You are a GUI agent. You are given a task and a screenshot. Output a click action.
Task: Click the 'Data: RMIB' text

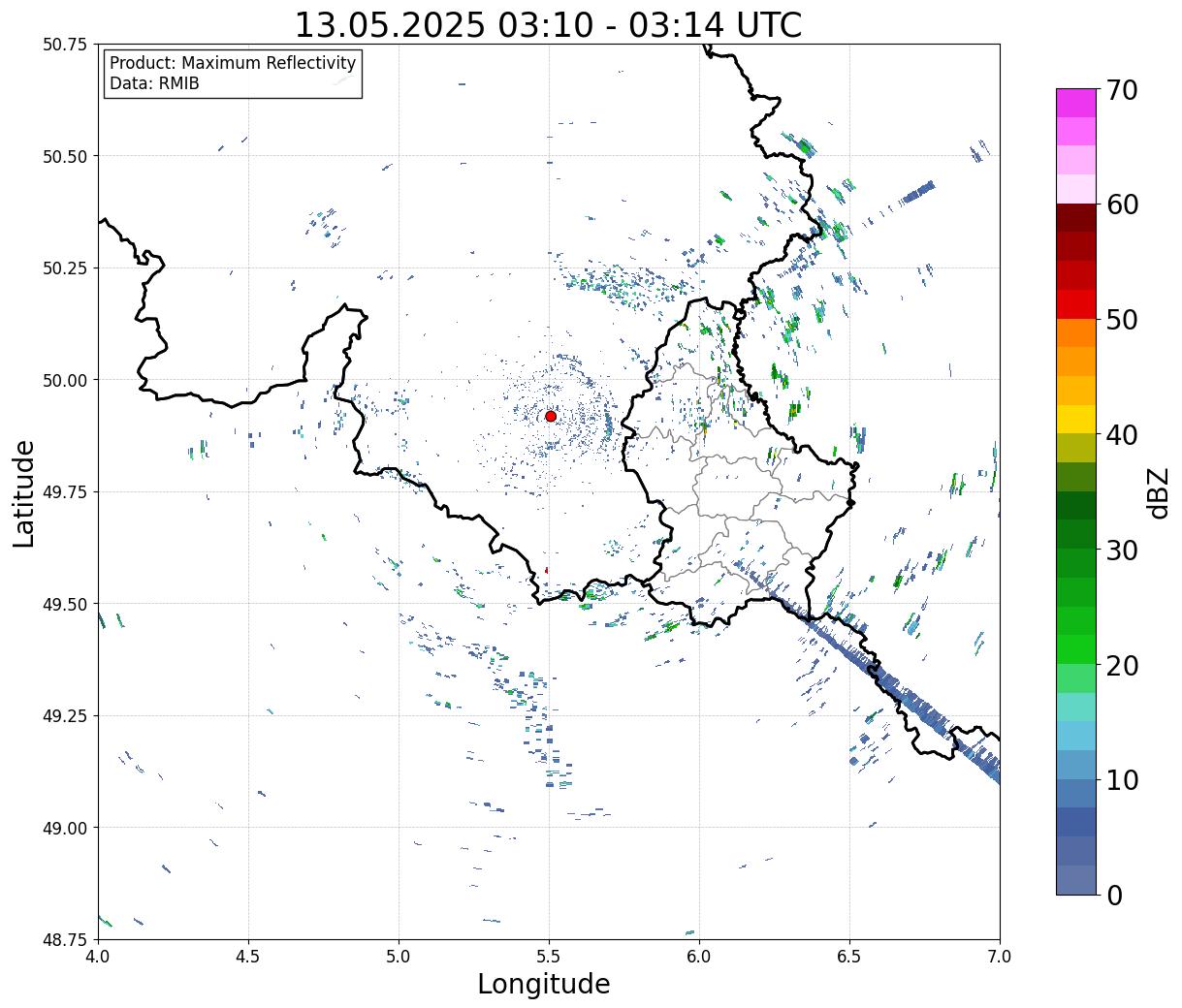(154, 83)
